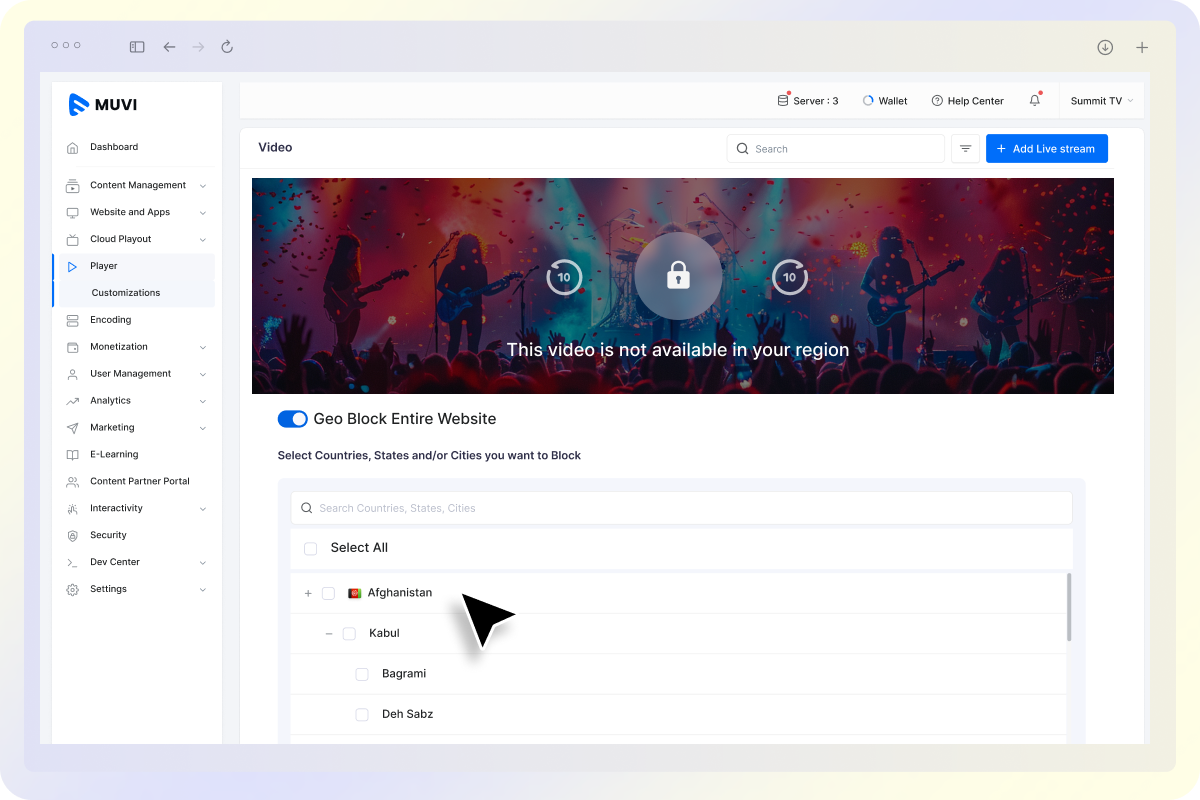Check the Select All checkbox

[310, 548]
